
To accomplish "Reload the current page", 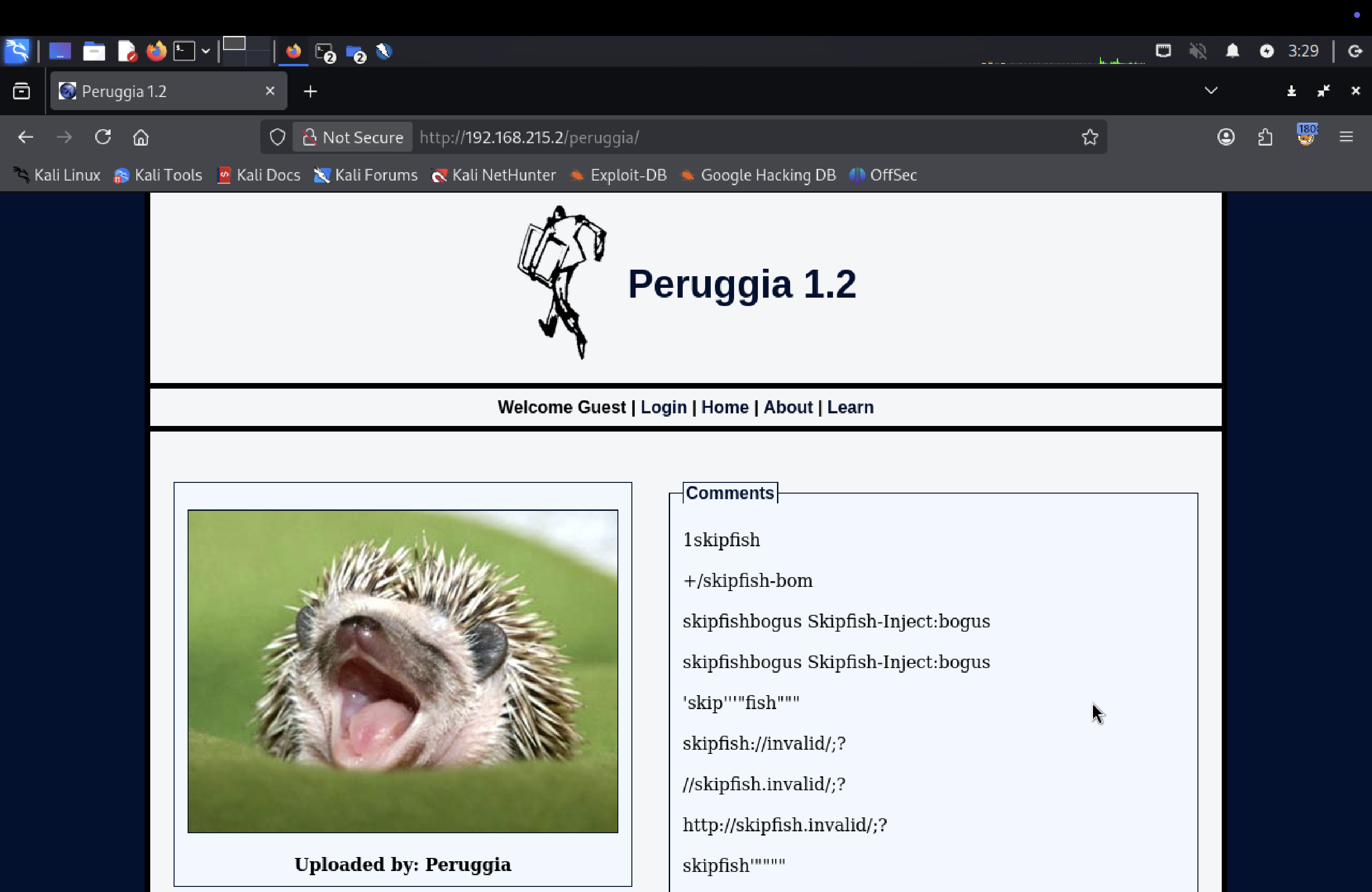I will click(x=103, y=137).
